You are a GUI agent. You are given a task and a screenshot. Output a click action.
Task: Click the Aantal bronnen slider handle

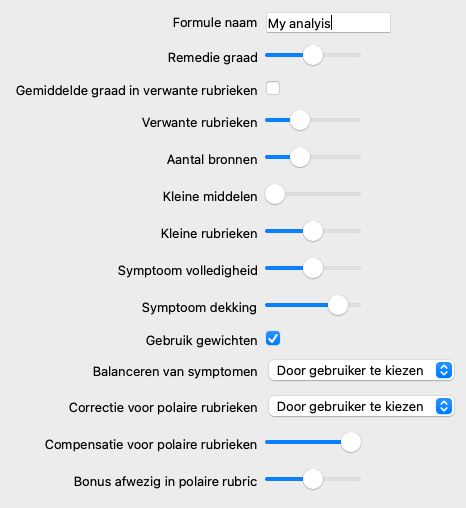coord(300,157)
